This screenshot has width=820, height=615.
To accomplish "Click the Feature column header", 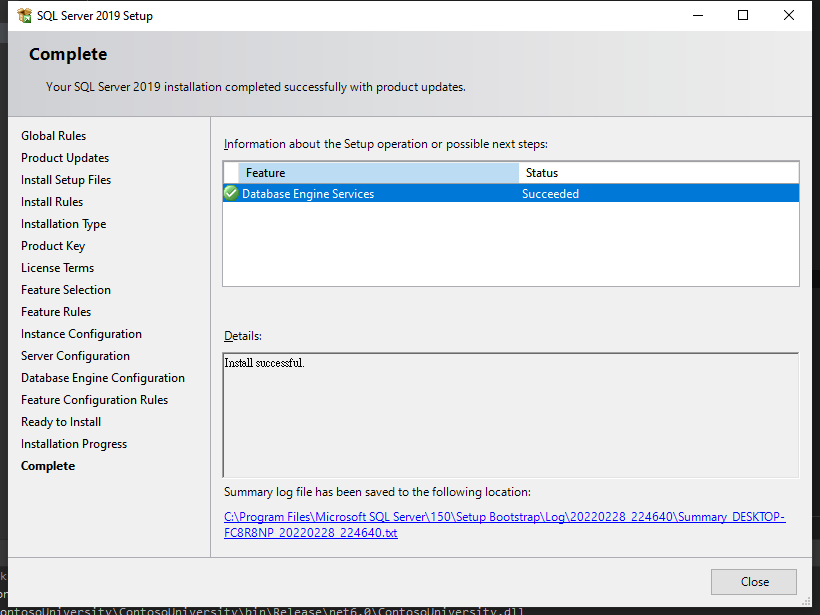I will pos(378,173).
